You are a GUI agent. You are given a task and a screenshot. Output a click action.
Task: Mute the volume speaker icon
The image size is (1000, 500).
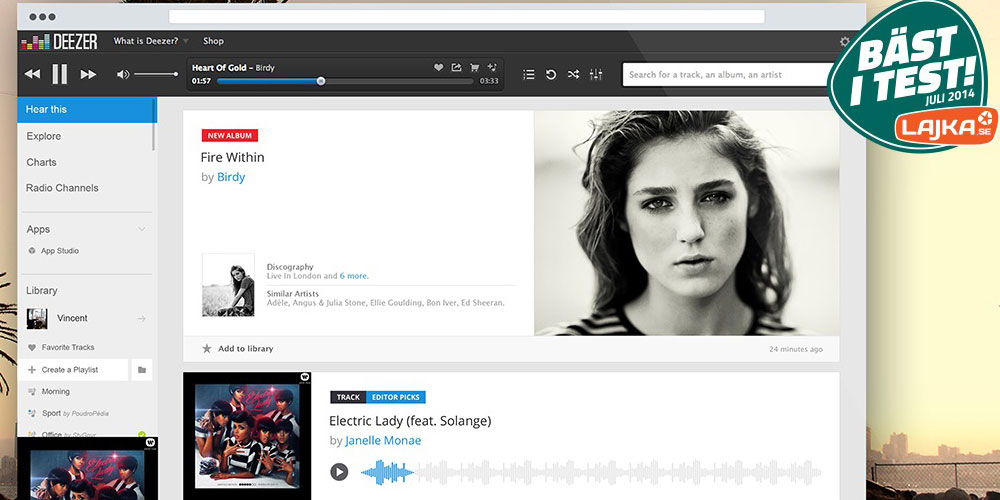coord(122,75)
